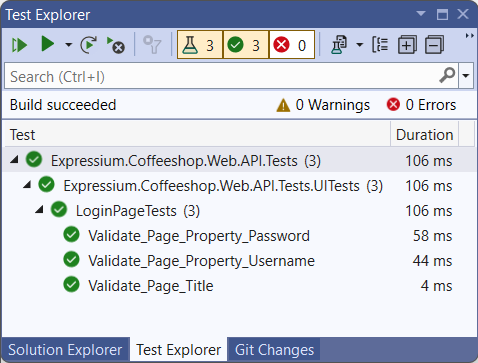Open the playlist dropdown arrow
The height and width of the screenshot is (363, 478).
[360, 45]
